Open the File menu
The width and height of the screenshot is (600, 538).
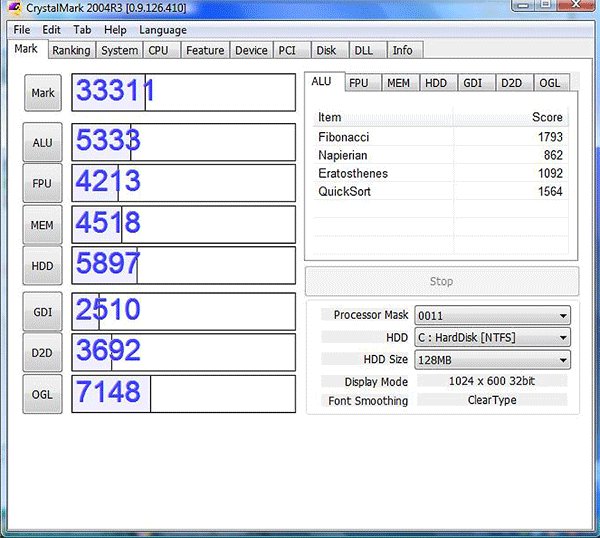click(x=22, y=30)
